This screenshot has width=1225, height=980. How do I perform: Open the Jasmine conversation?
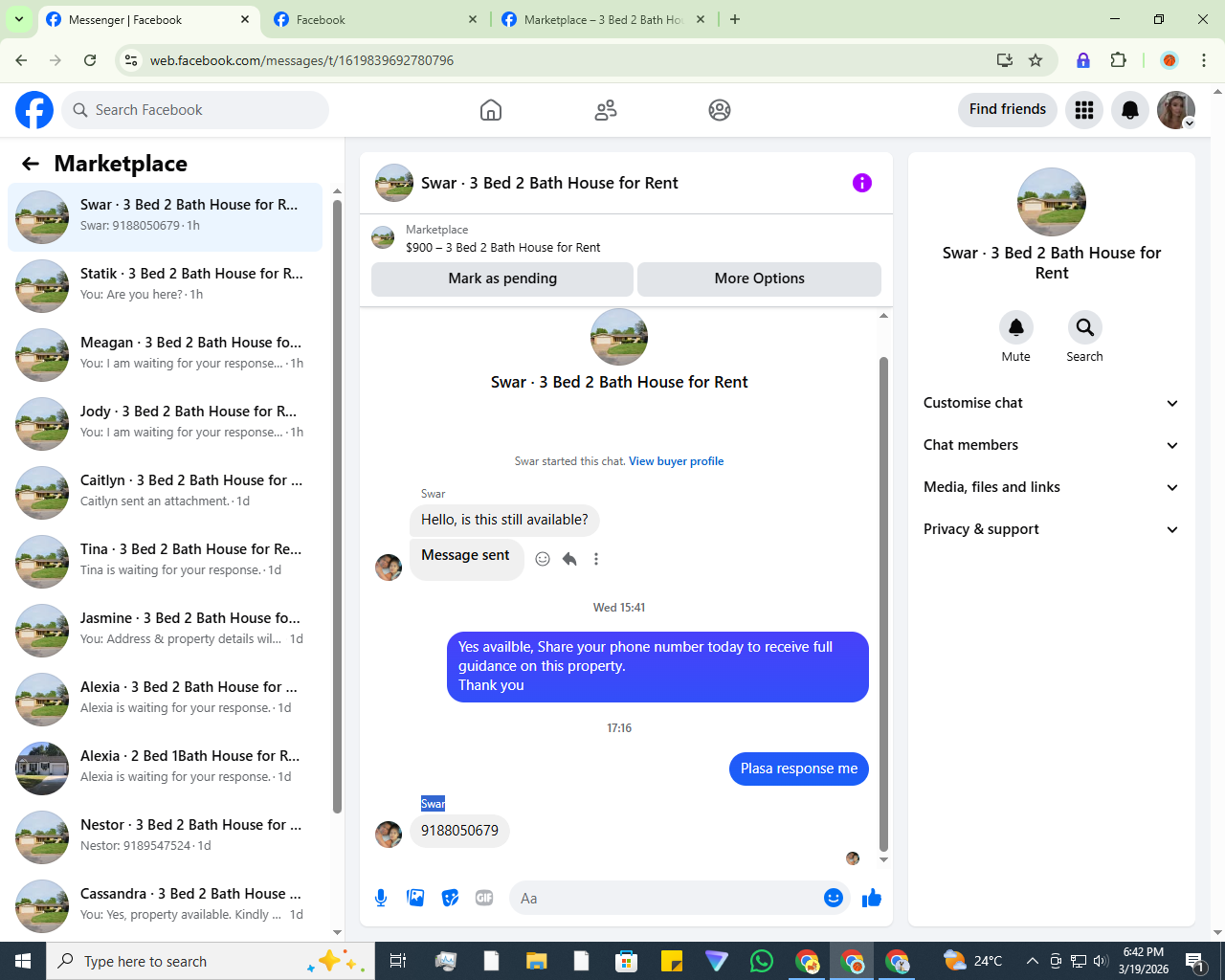(x=166, y=631)
